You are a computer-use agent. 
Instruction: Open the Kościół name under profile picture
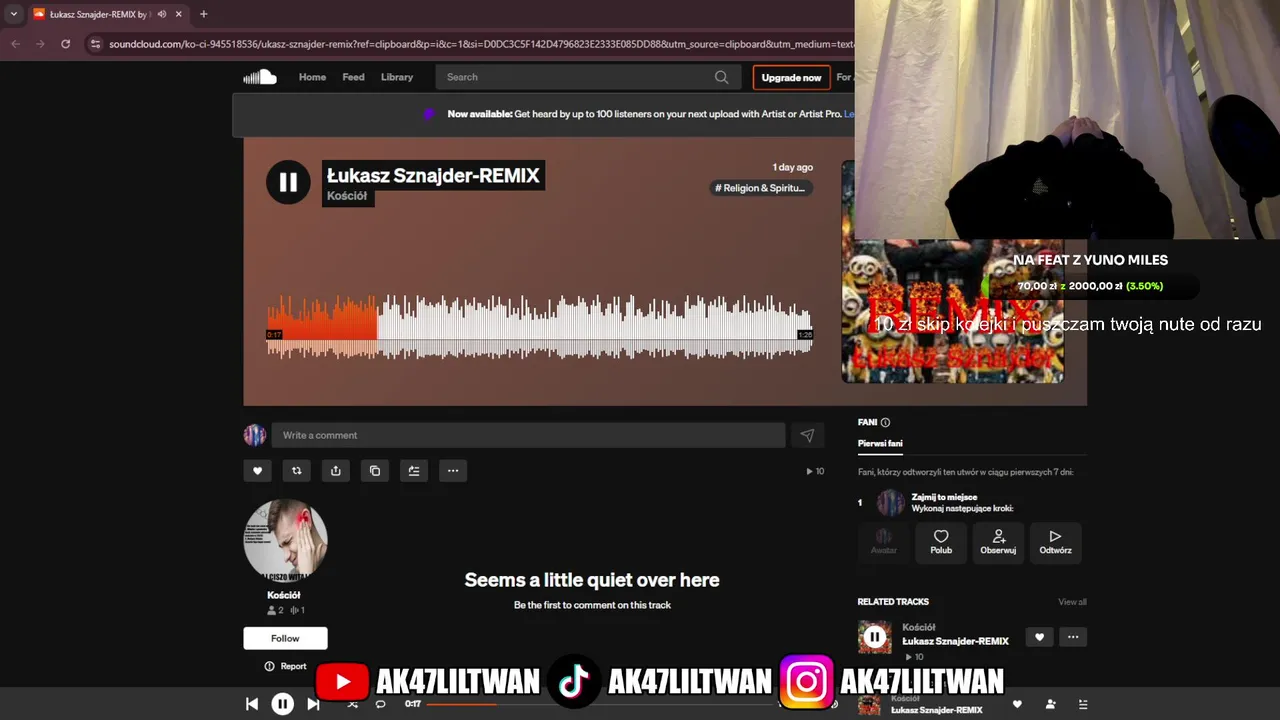coord(284,595)
